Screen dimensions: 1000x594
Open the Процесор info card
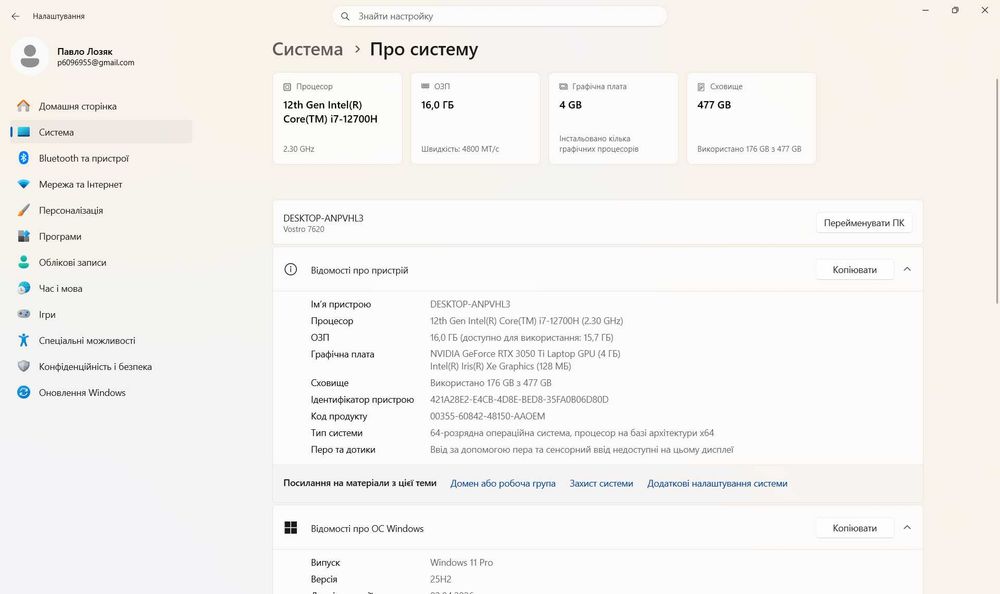click(337, 118)
